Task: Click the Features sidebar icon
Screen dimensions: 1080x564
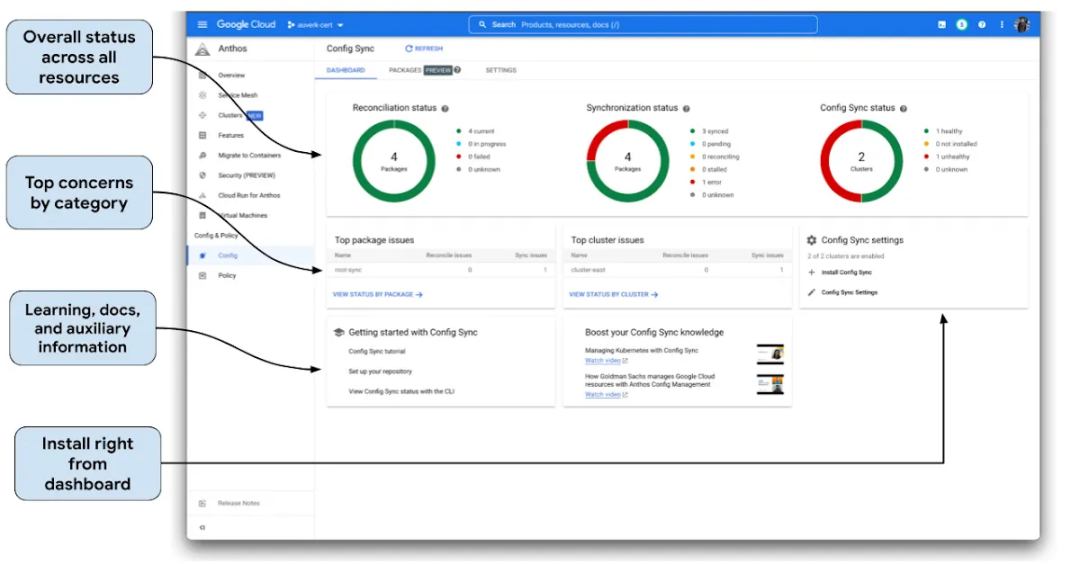Action: click(202, 135)
